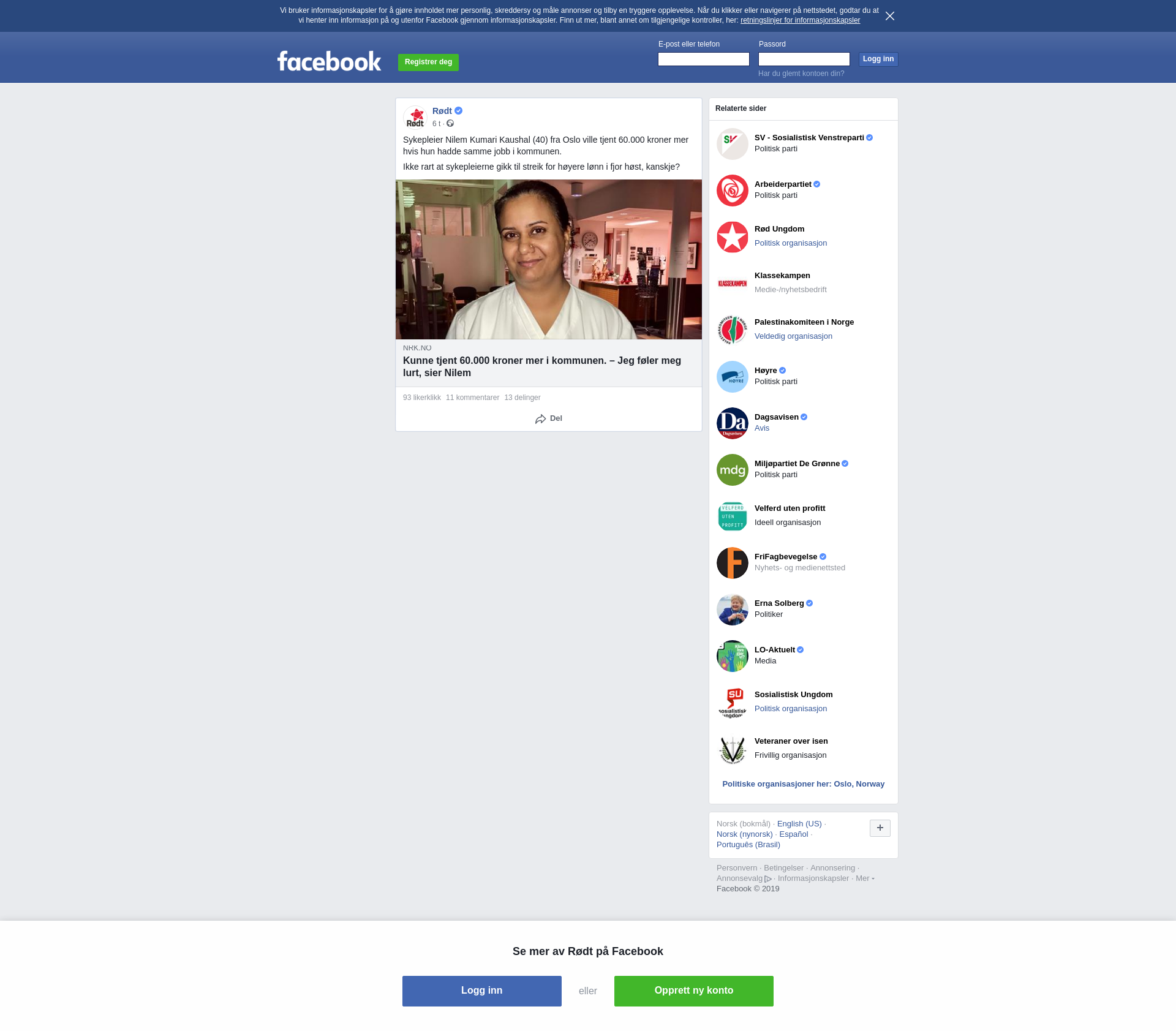Click the globe public visibility icon
The width and height of the screenshot is (1176, 1031).
point(450,124)
